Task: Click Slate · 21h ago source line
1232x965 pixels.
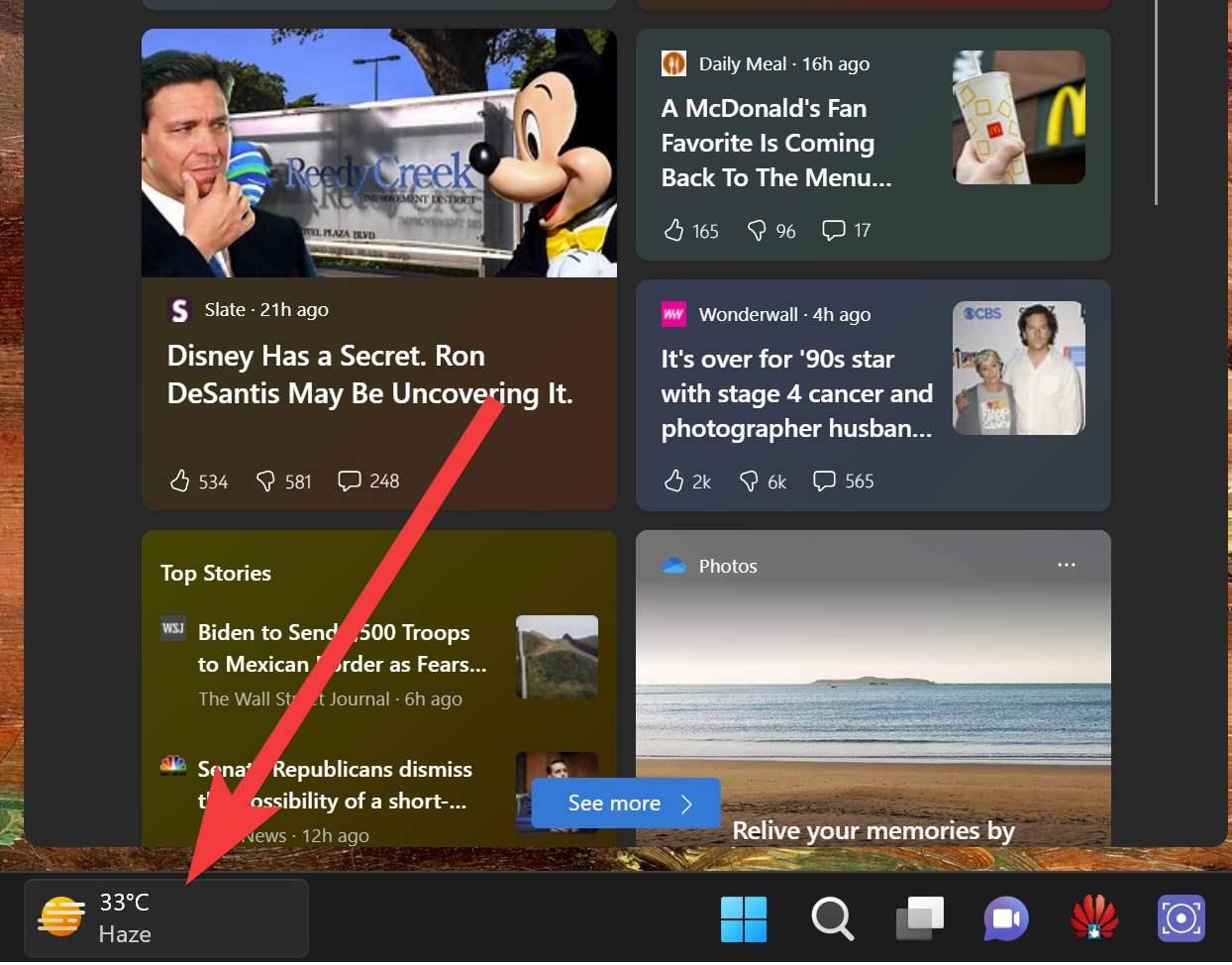Action: point(266,310)
